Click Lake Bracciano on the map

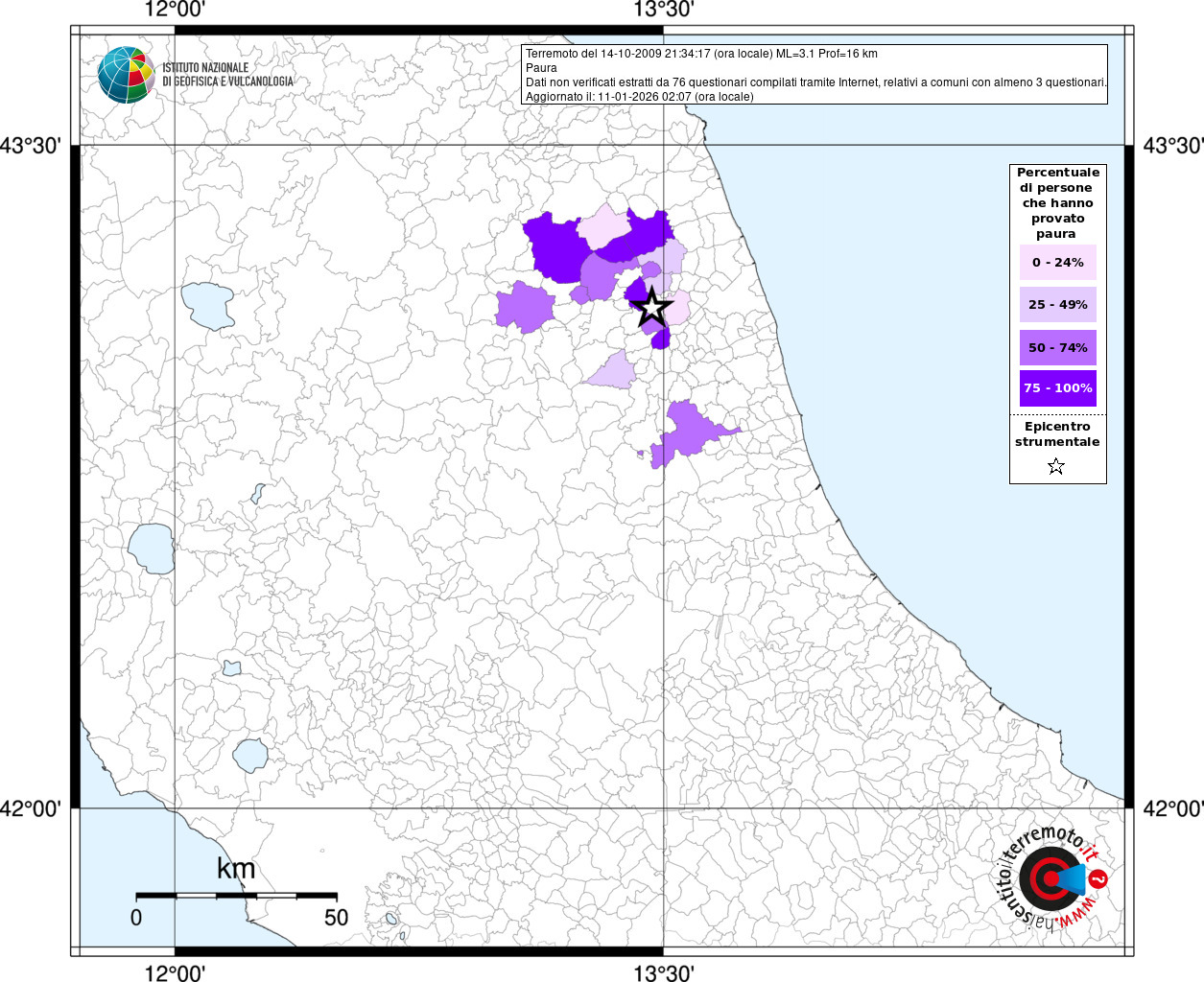pos(250,756)
